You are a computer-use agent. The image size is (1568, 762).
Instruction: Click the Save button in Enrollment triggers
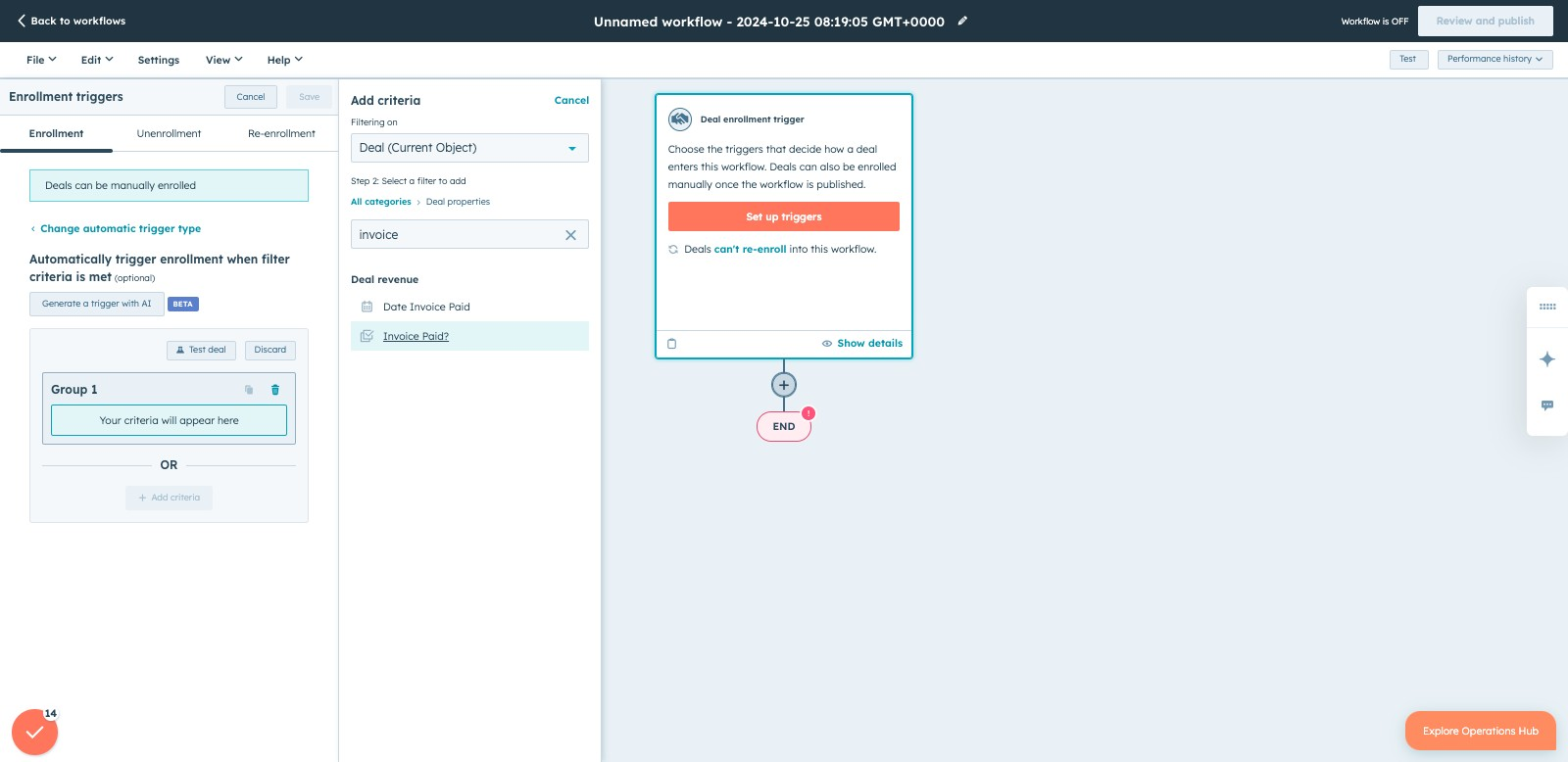click(309, 97)
